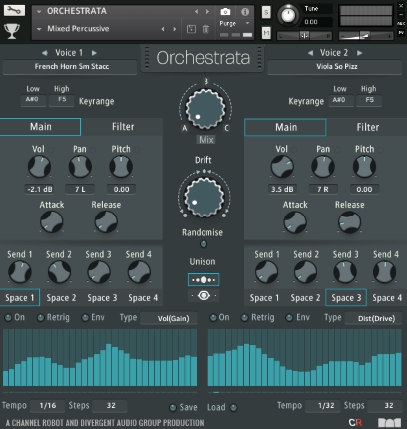Click the Voice 1 Attack knob
This screenshot has height=429, width=407.
coord(52,222)
